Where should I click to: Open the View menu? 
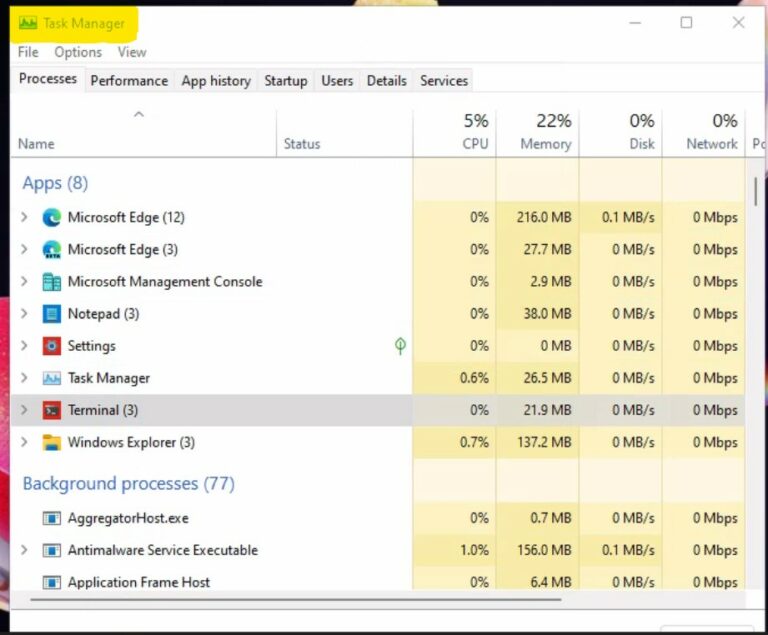[132, 52]
